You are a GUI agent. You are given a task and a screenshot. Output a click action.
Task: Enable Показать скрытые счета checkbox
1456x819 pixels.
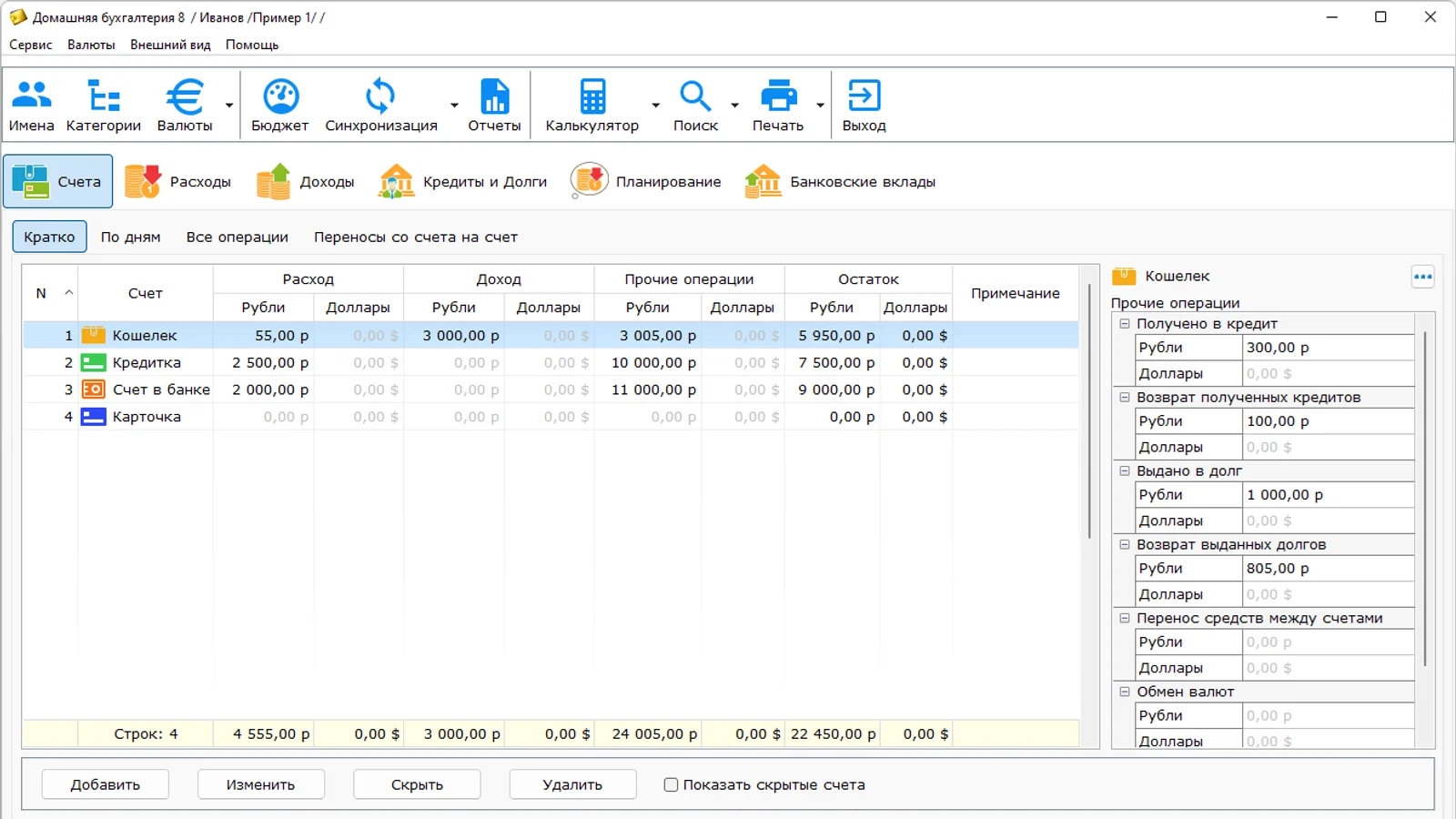click(x=672, y=784)
